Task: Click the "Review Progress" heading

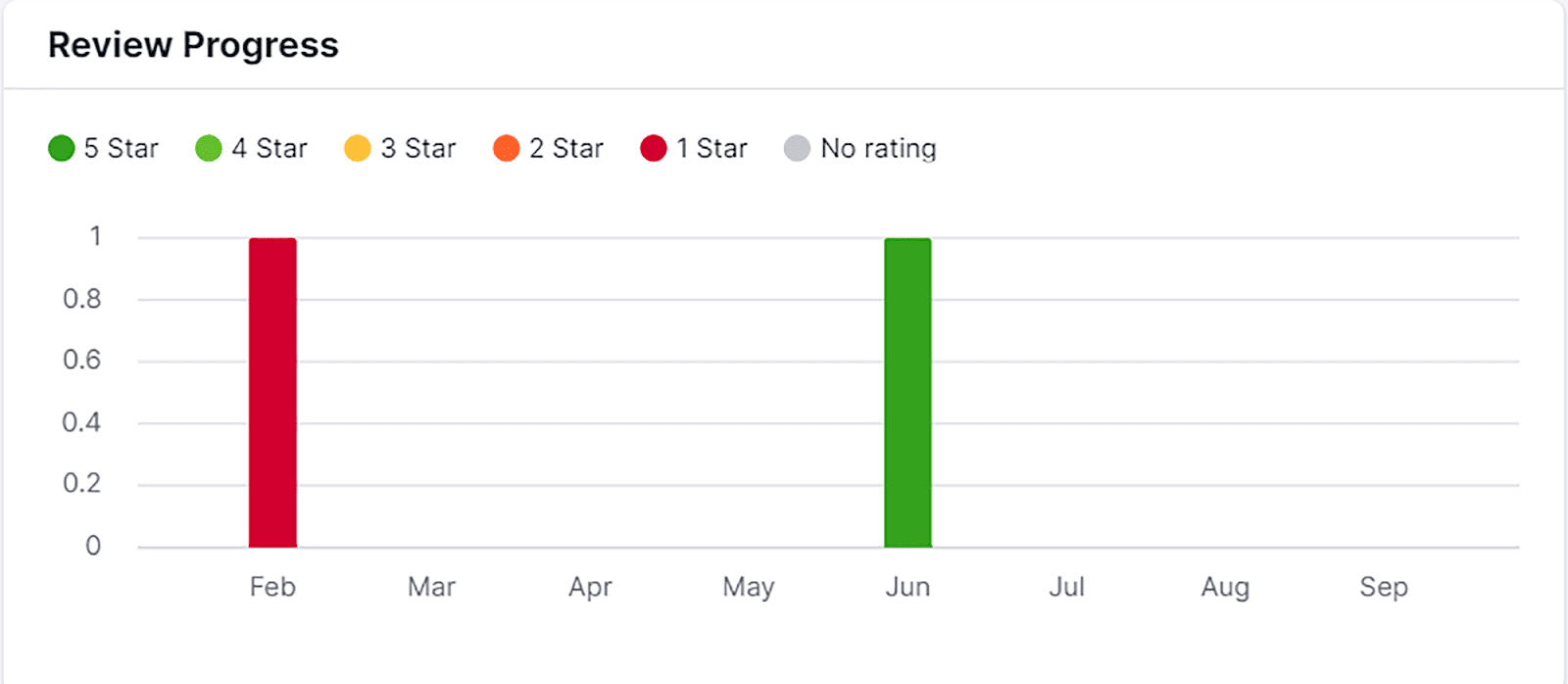Action: (x=193, y=45)
